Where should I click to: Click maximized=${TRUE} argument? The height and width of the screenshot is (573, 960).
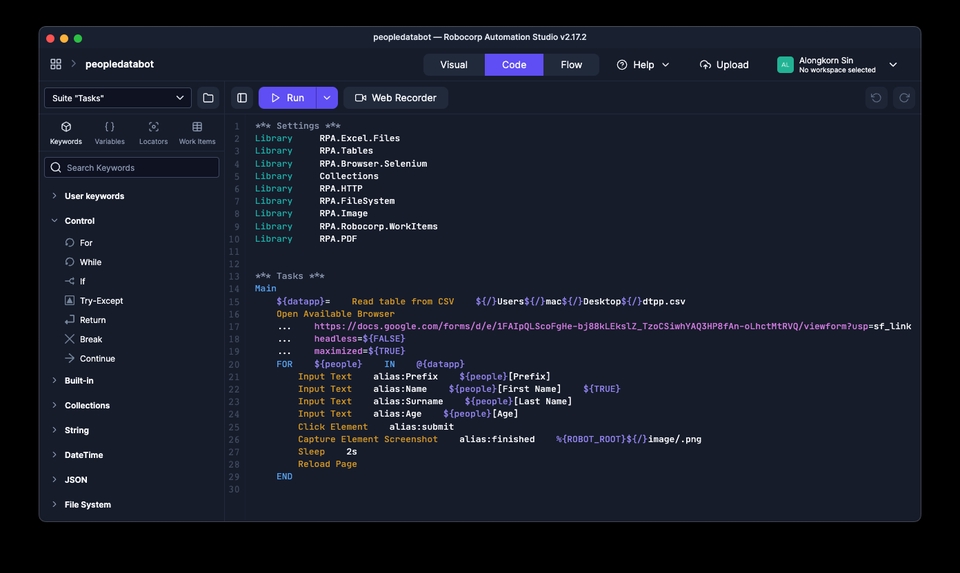[359, 351]
